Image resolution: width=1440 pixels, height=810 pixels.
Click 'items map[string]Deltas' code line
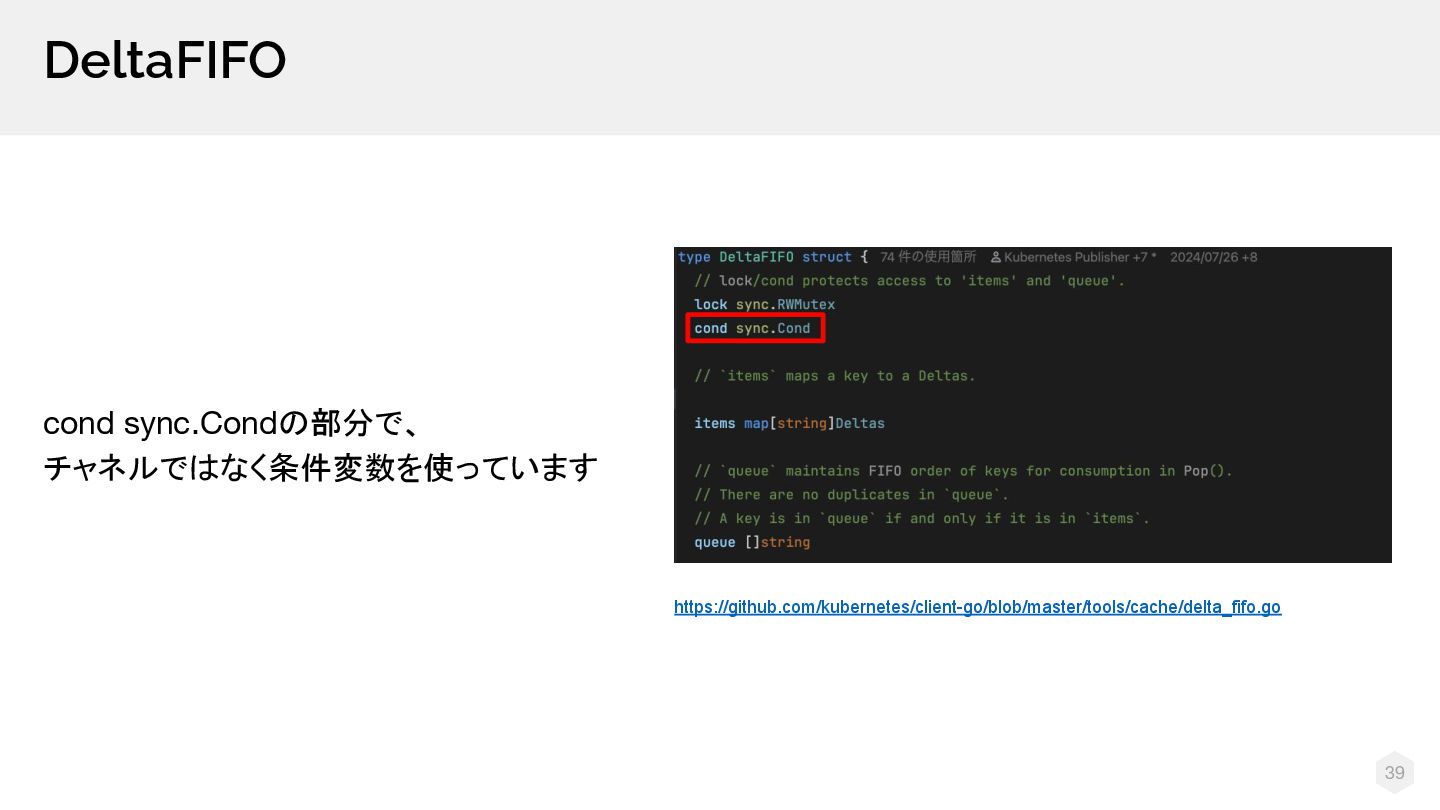(790, 423)
